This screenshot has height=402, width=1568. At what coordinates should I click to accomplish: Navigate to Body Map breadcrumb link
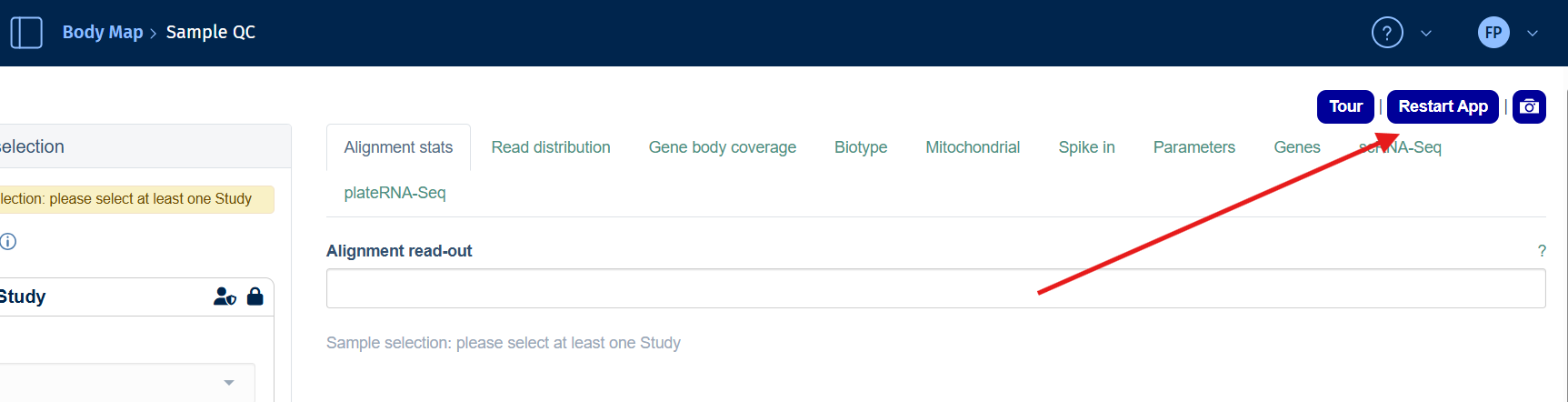(103, 33)
